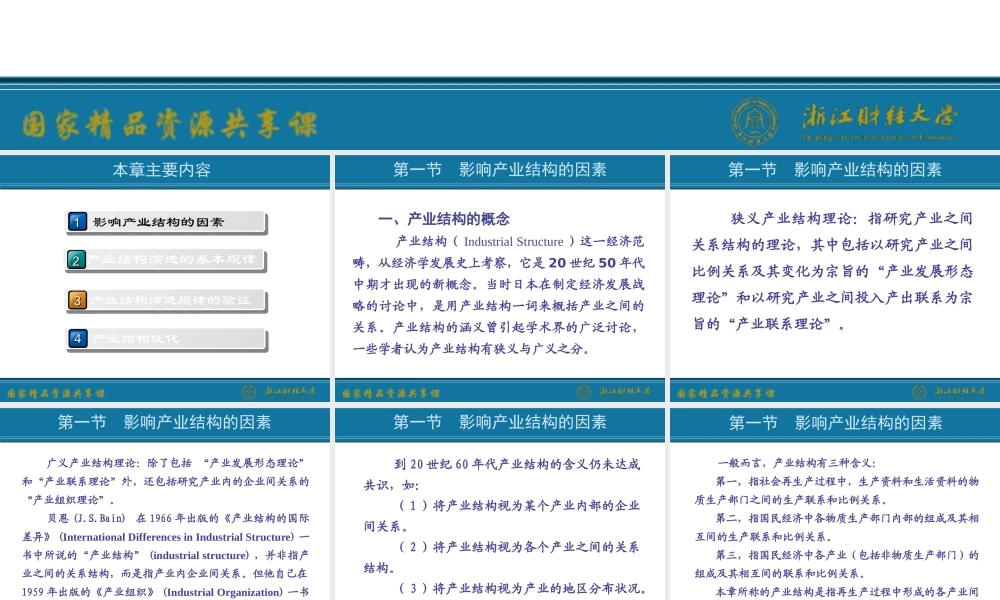Select the numbered badge 1 icon
Screen dimensions: 1000x600
[77, 221]
